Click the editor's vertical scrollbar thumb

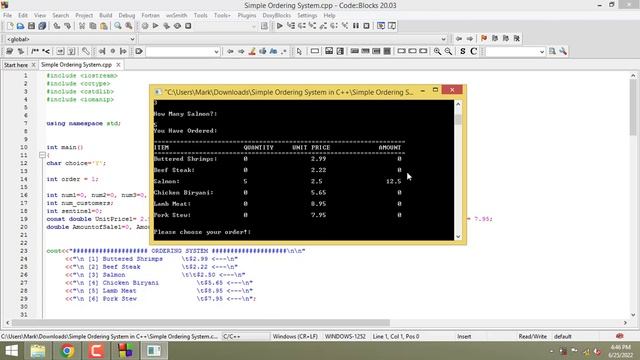pyautogui.click(x=633, y=107)
